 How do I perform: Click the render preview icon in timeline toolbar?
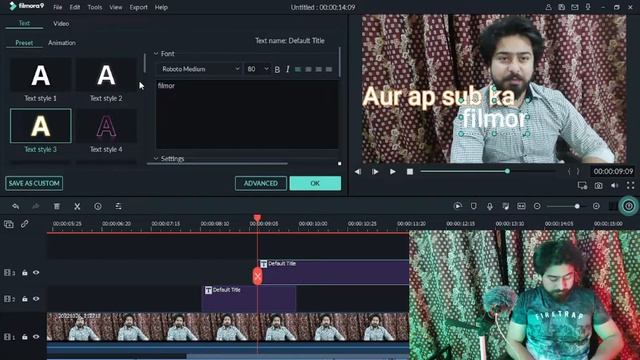click(x=458, y=207)
